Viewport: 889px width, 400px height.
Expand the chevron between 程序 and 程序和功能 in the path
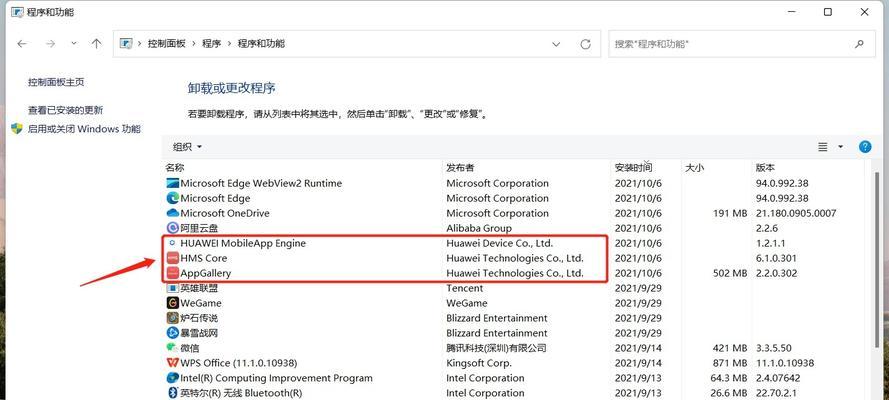229,44
